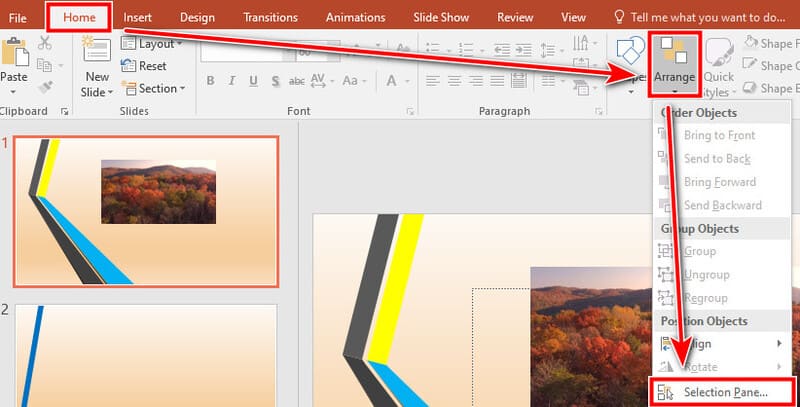The height and width of the screenshot is (407, 800).
Task: Click the Font Color A icon
Action: click(x=391, y=81)
